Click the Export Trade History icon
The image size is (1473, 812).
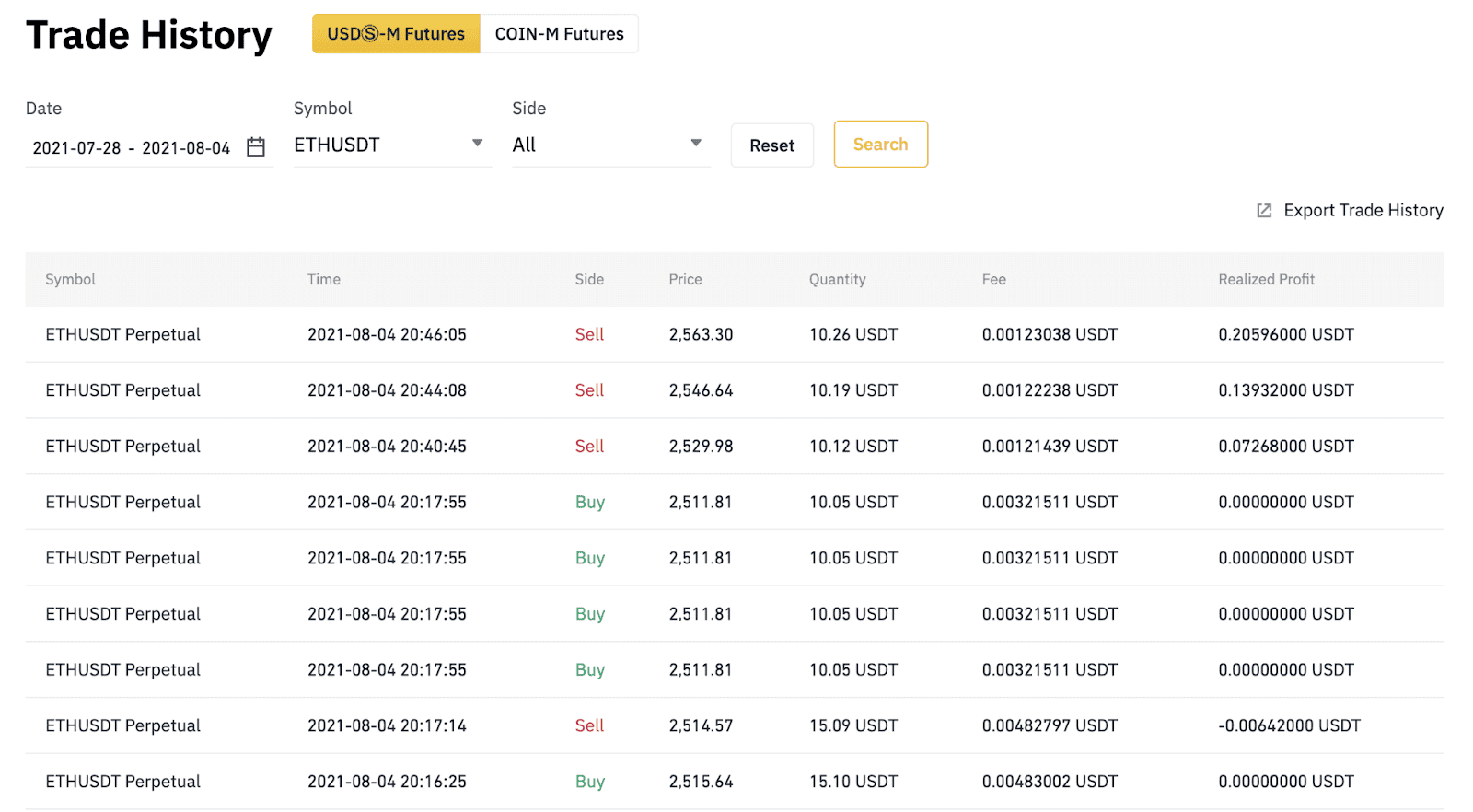(1264, 211)
